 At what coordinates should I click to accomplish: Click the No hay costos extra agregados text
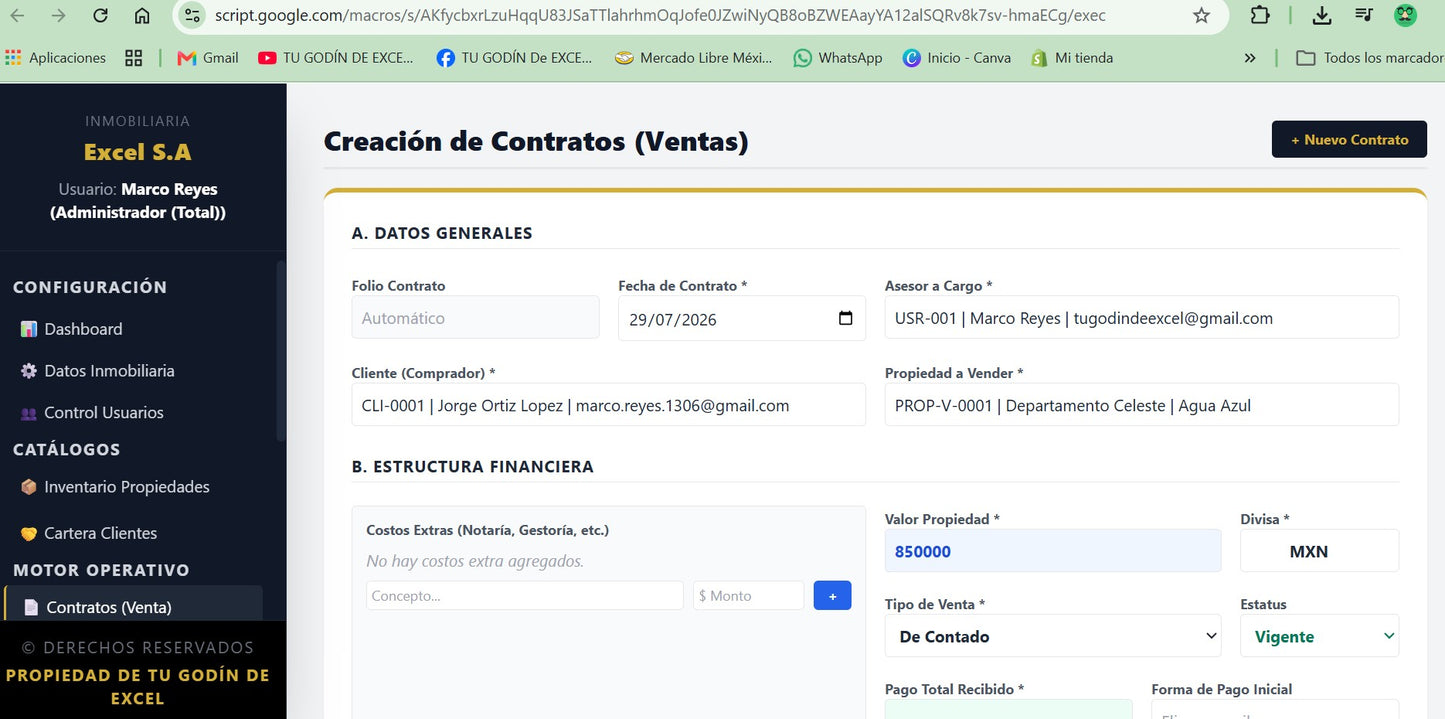pyautogui.click(x=475, y=561)
